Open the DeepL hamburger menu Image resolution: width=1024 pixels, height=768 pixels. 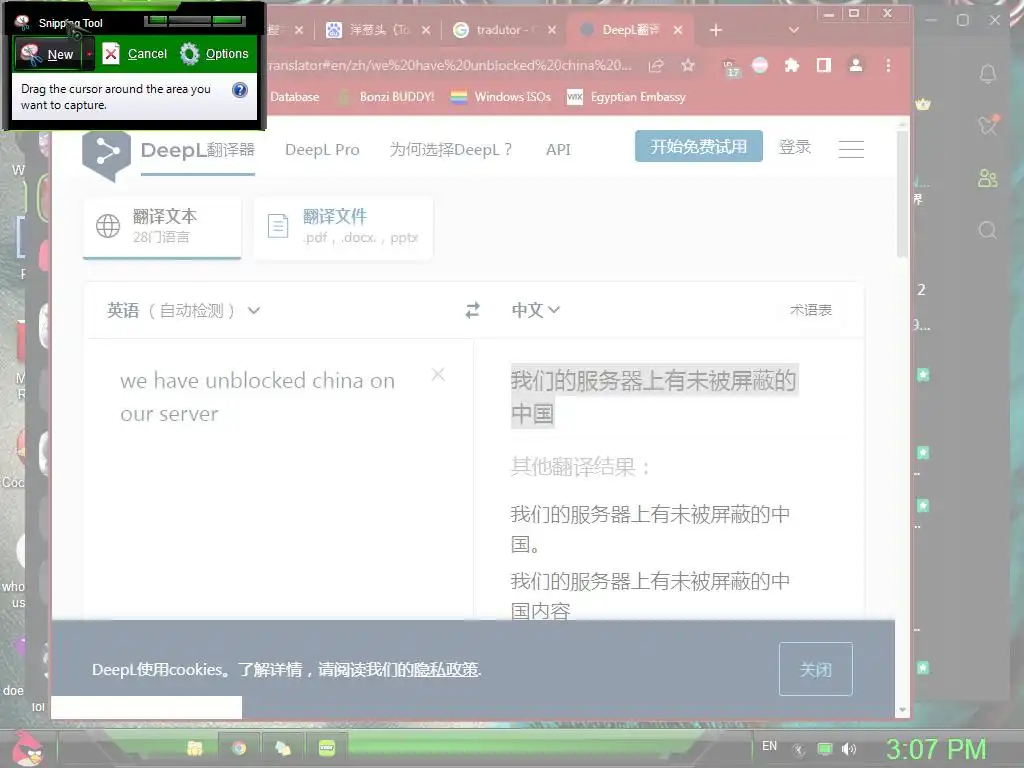pos(851,149)
